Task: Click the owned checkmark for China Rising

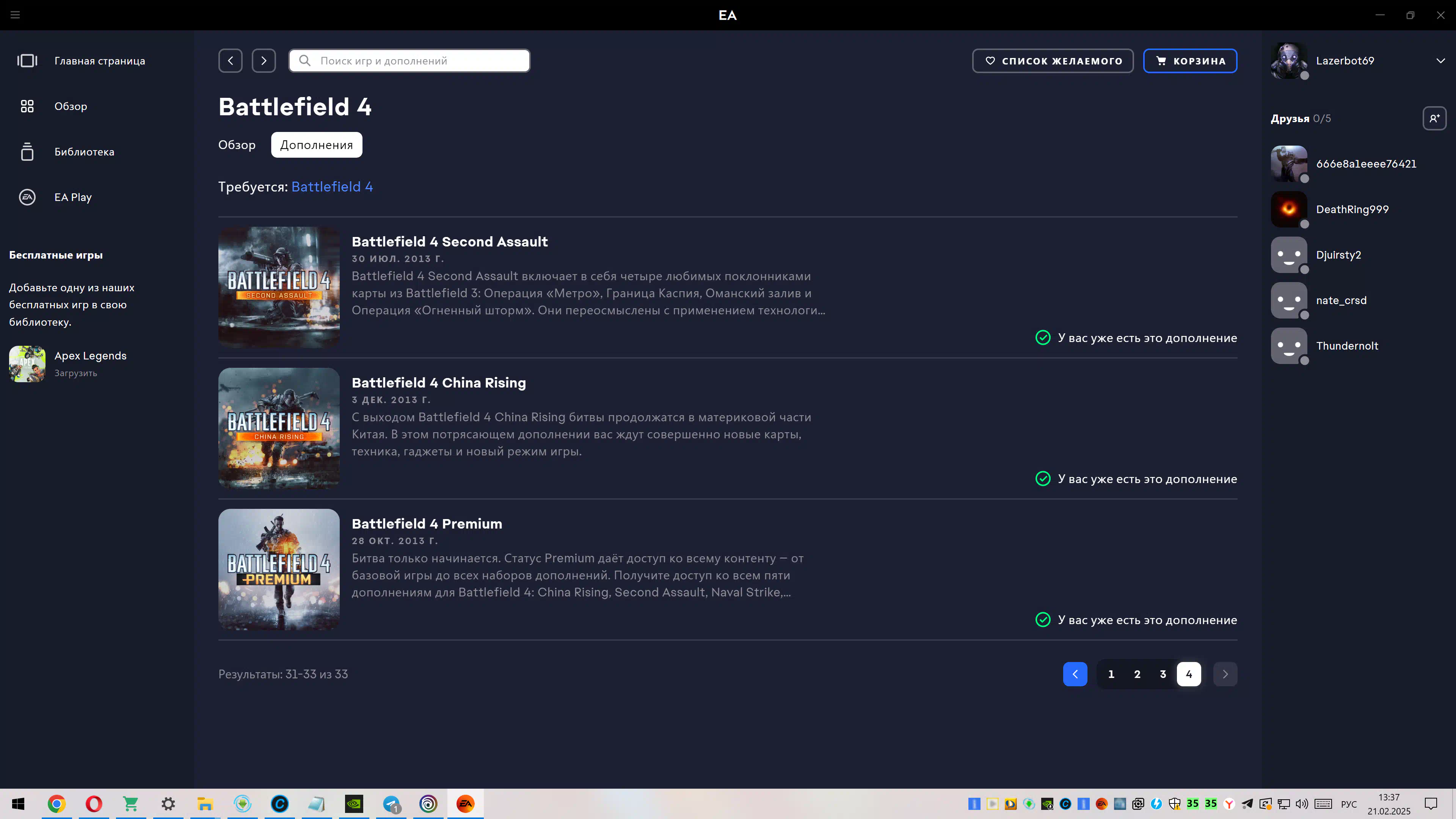Action: 1043,479
